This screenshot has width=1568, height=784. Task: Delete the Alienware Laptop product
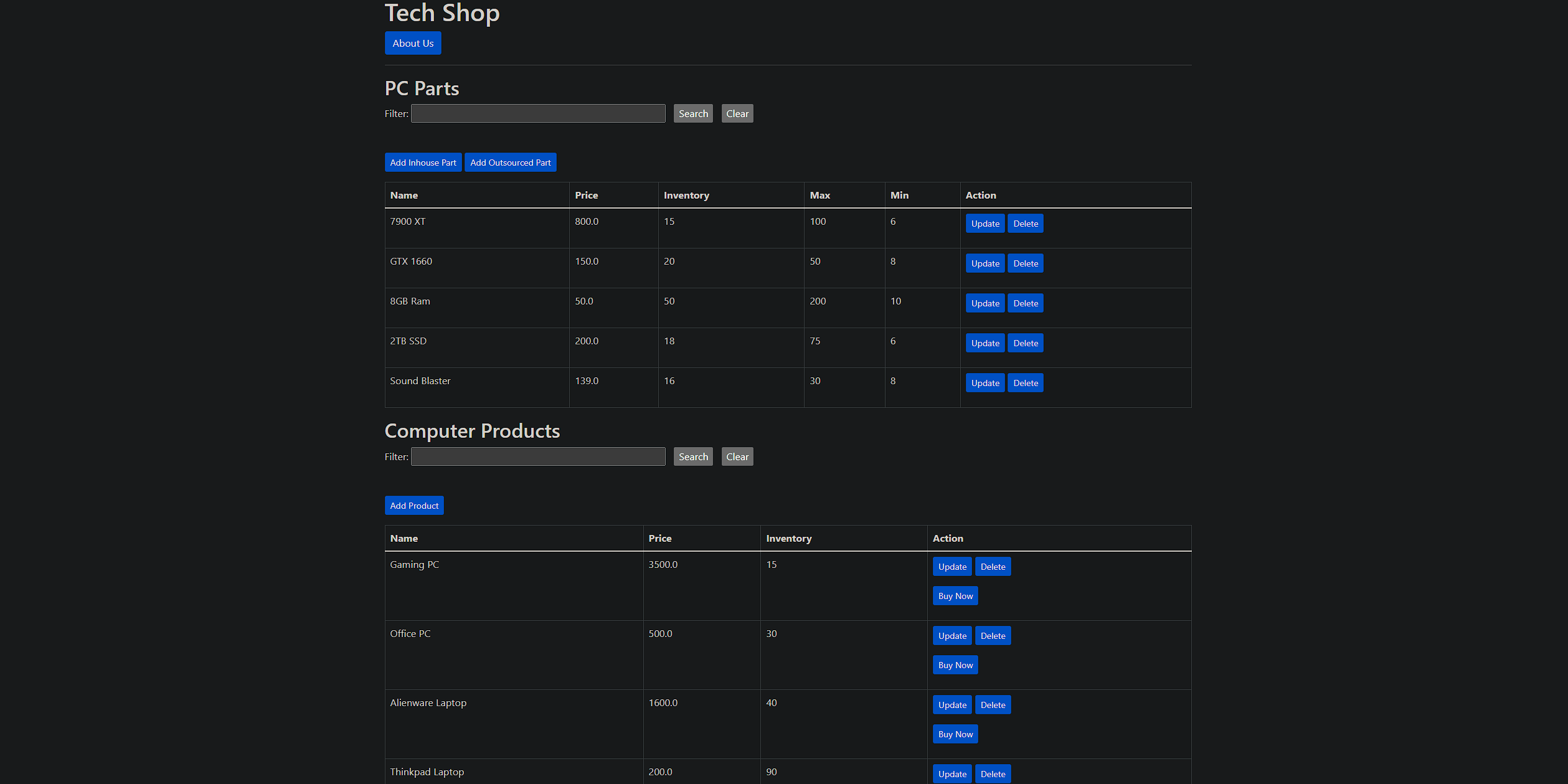pos(993,704)
